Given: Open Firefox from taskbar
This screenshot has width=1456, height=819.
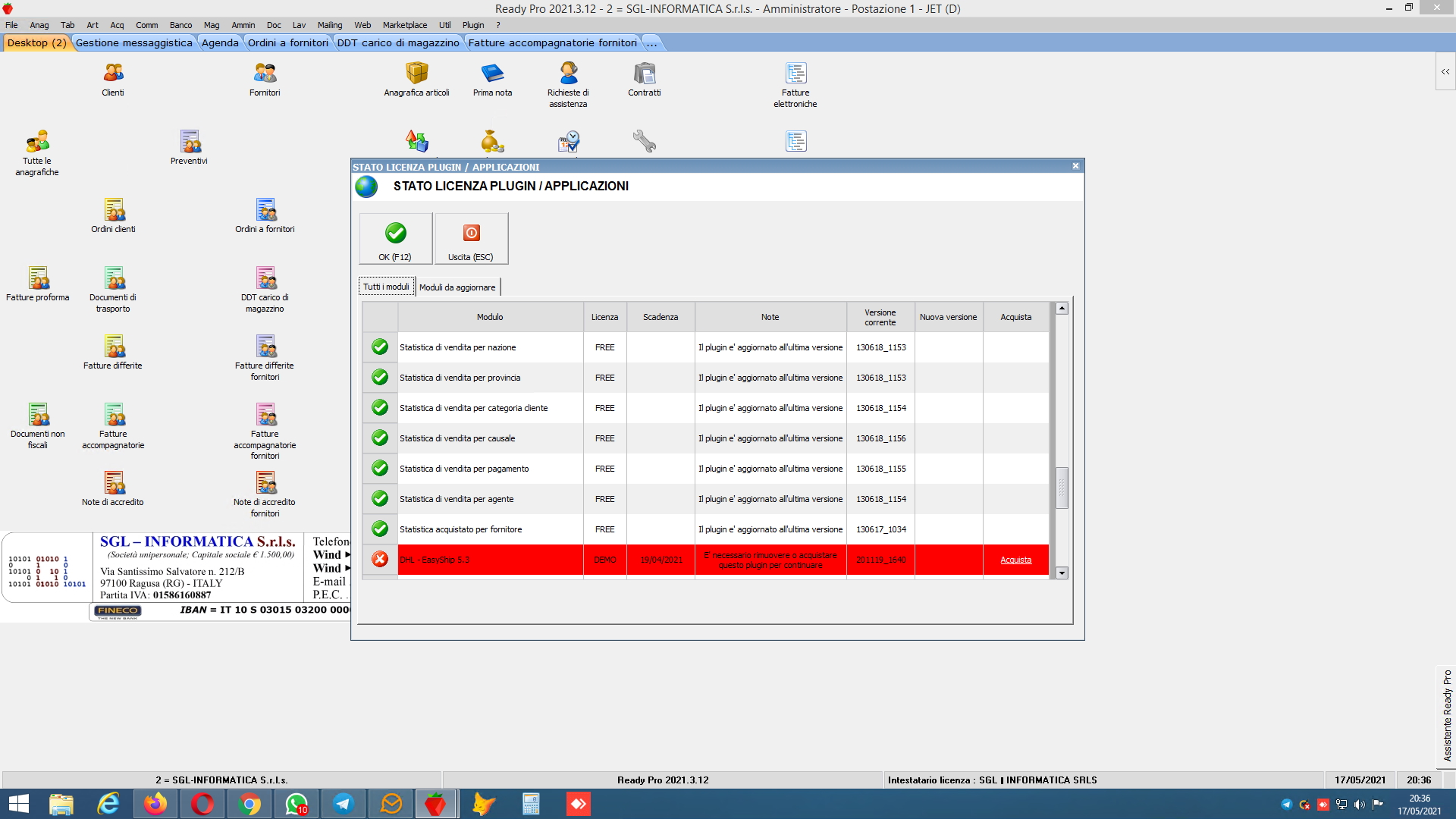Looking at the screenshot, I should click(x=155, y=804).
